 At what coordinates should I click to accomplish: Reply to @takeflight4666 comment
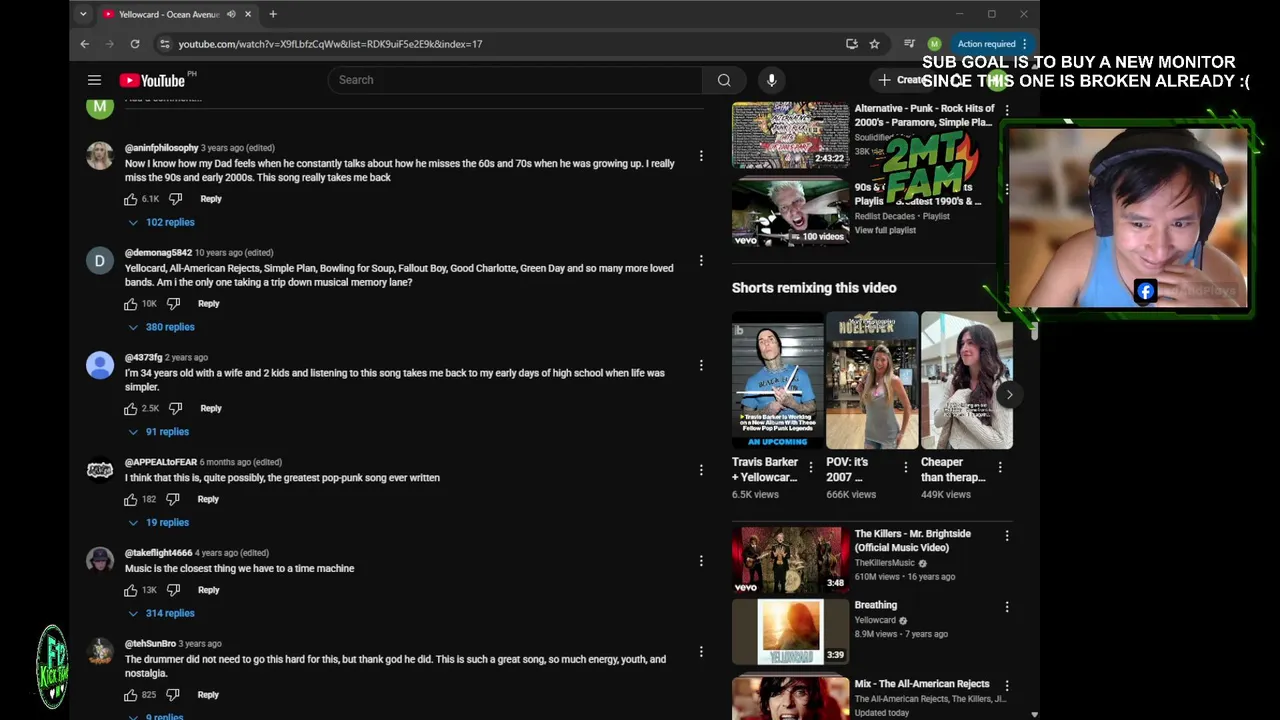[208, 590]
